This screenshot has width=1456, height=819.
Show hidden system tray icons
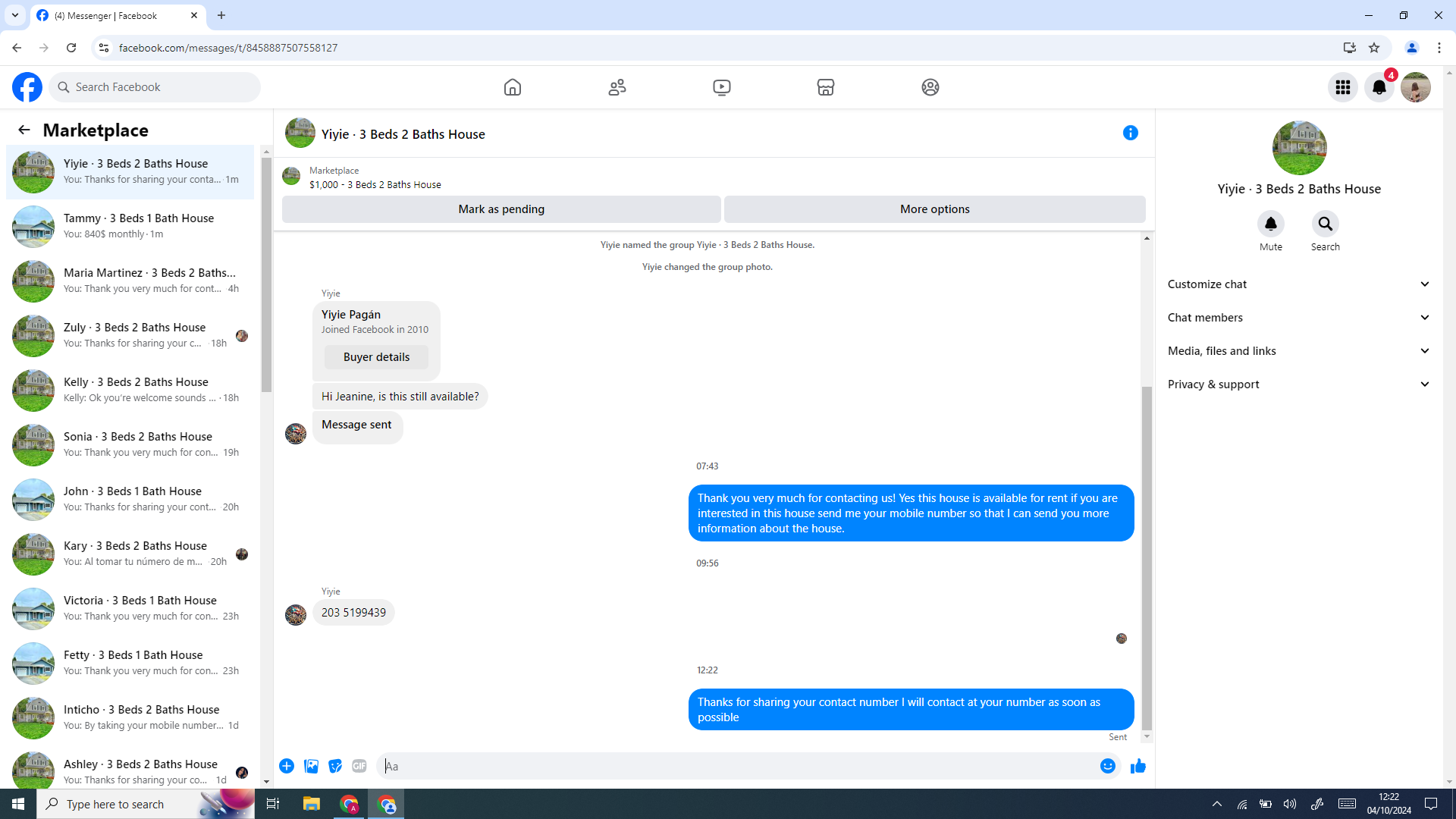[1217, 804]
